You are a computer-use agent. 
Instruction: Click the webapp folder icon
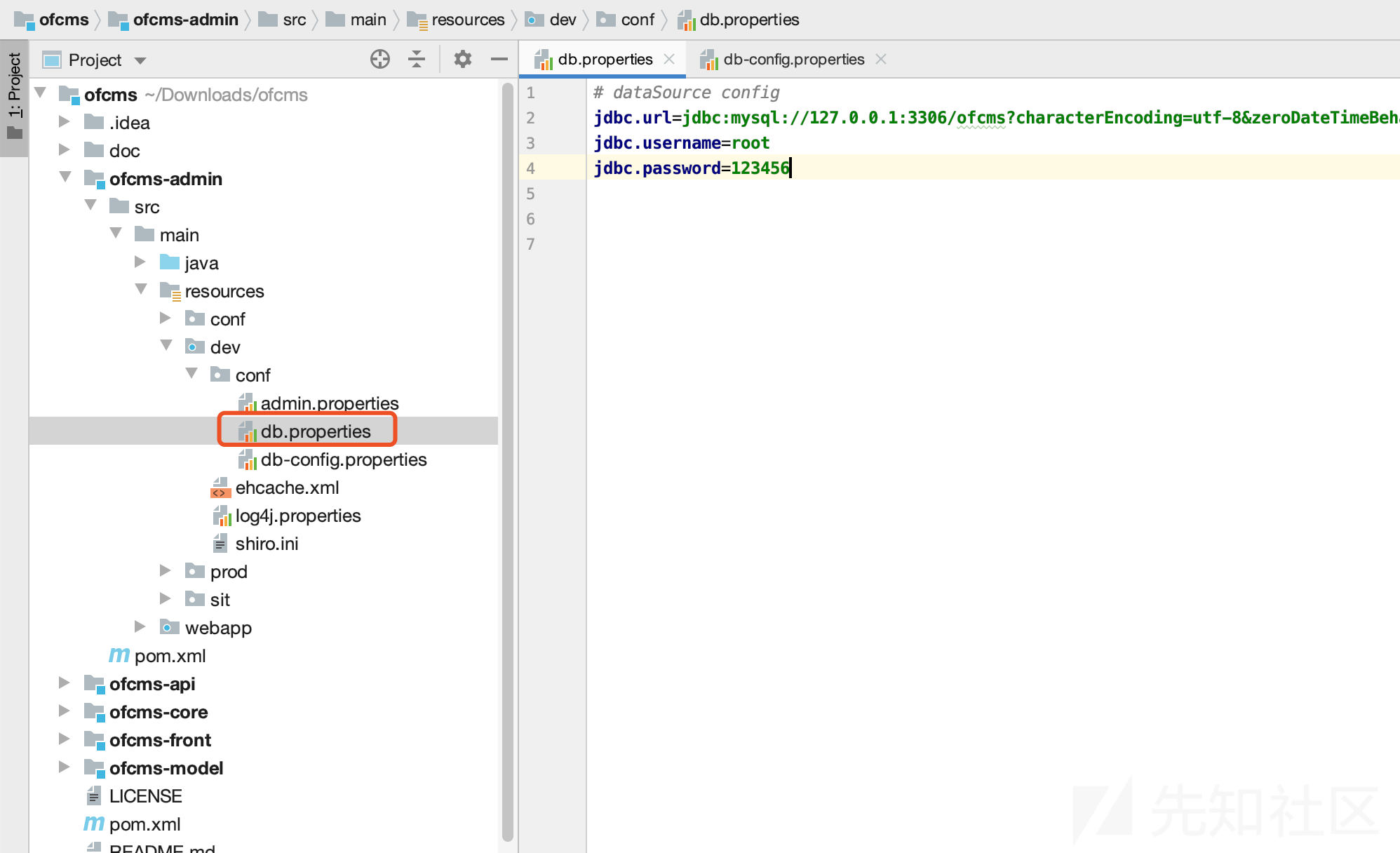click(x=170, y=627)
